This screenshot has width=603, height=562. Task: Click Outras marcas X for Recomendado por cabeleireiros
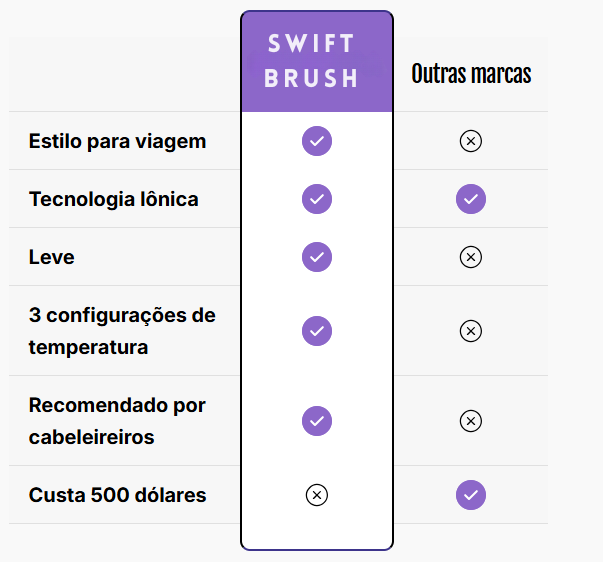coord(470,420)
